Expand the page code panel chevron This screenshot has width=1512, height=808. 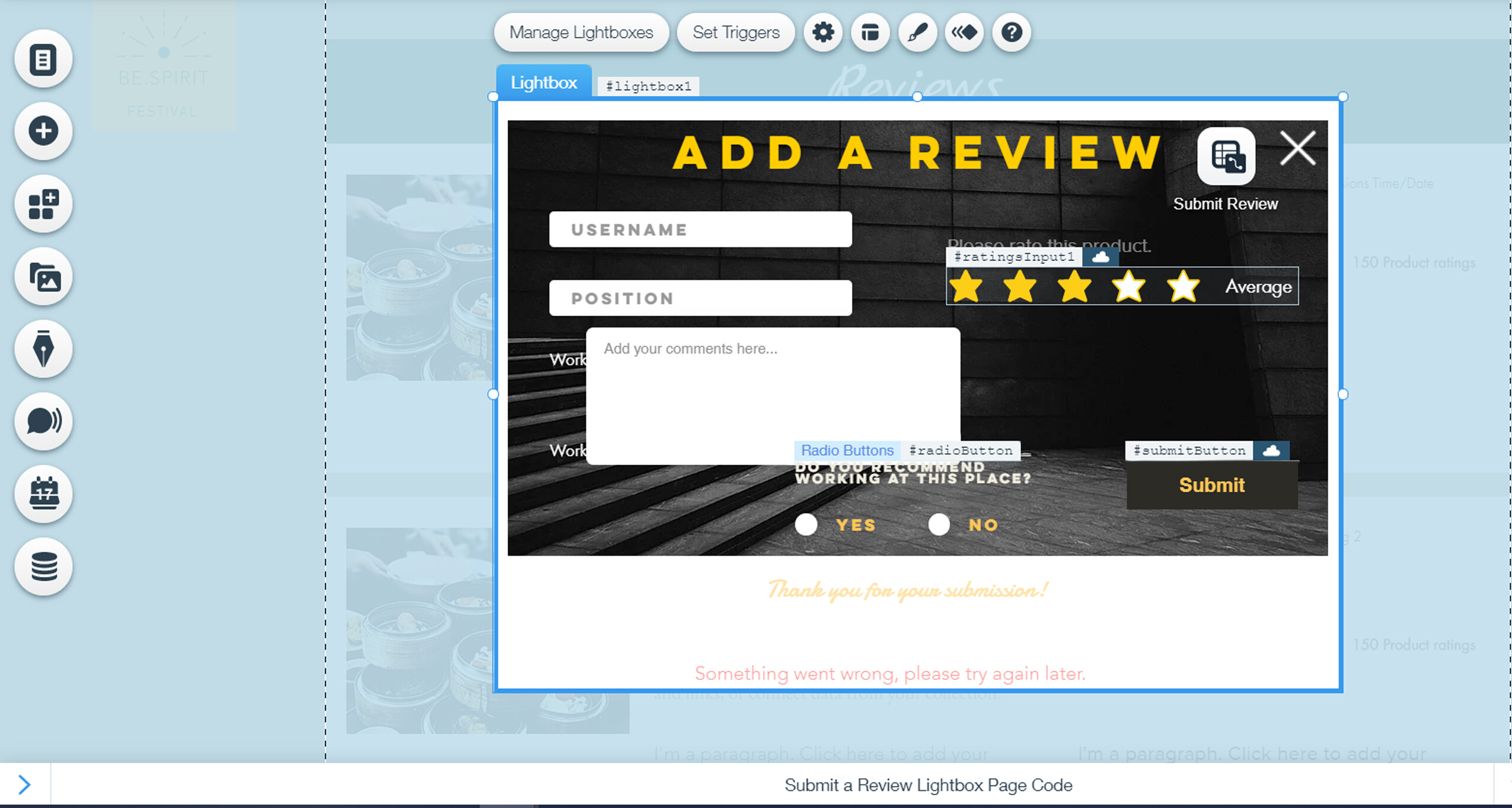coord(24,784)
